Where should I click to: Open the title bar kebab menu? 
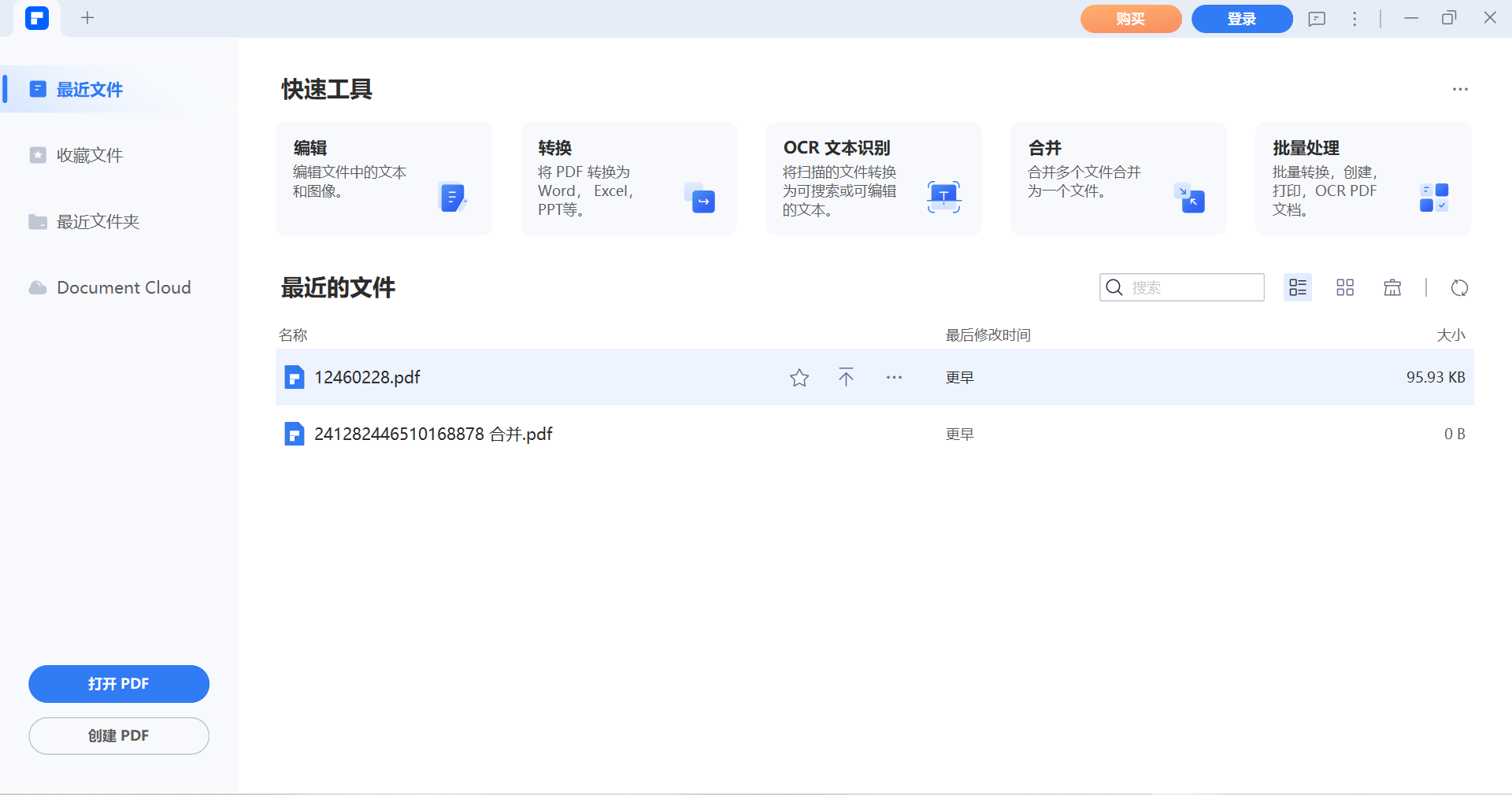coord(1354,19)
